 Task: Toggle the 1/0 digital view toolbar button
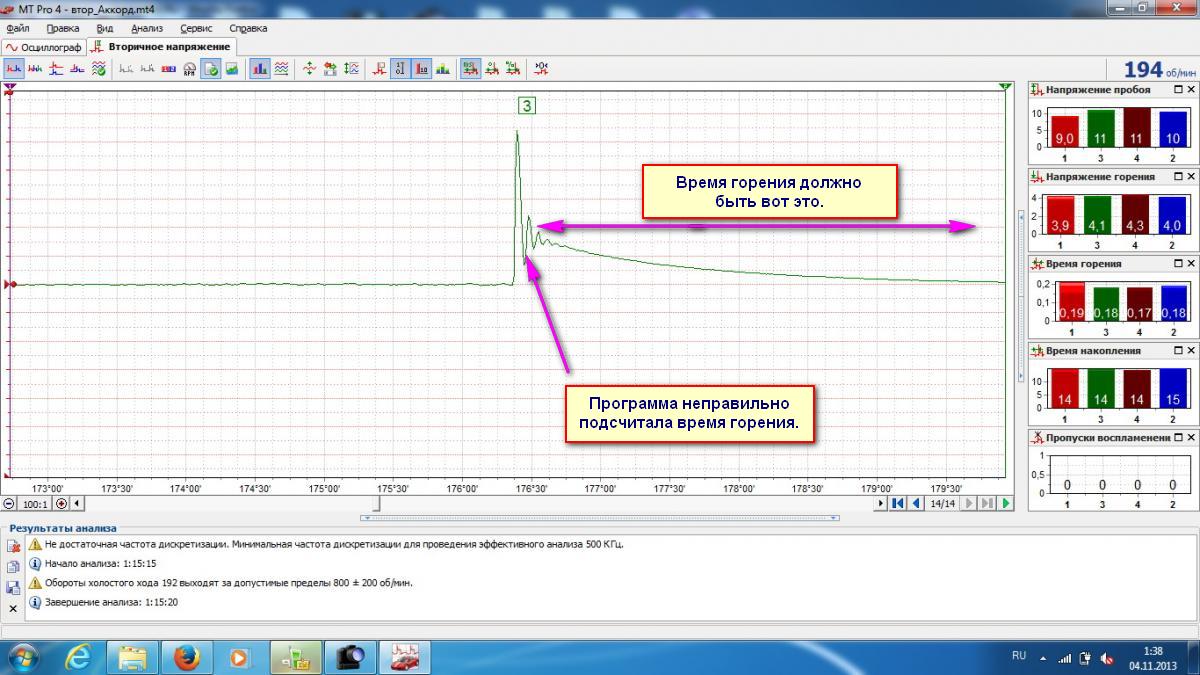coord(400,69)
